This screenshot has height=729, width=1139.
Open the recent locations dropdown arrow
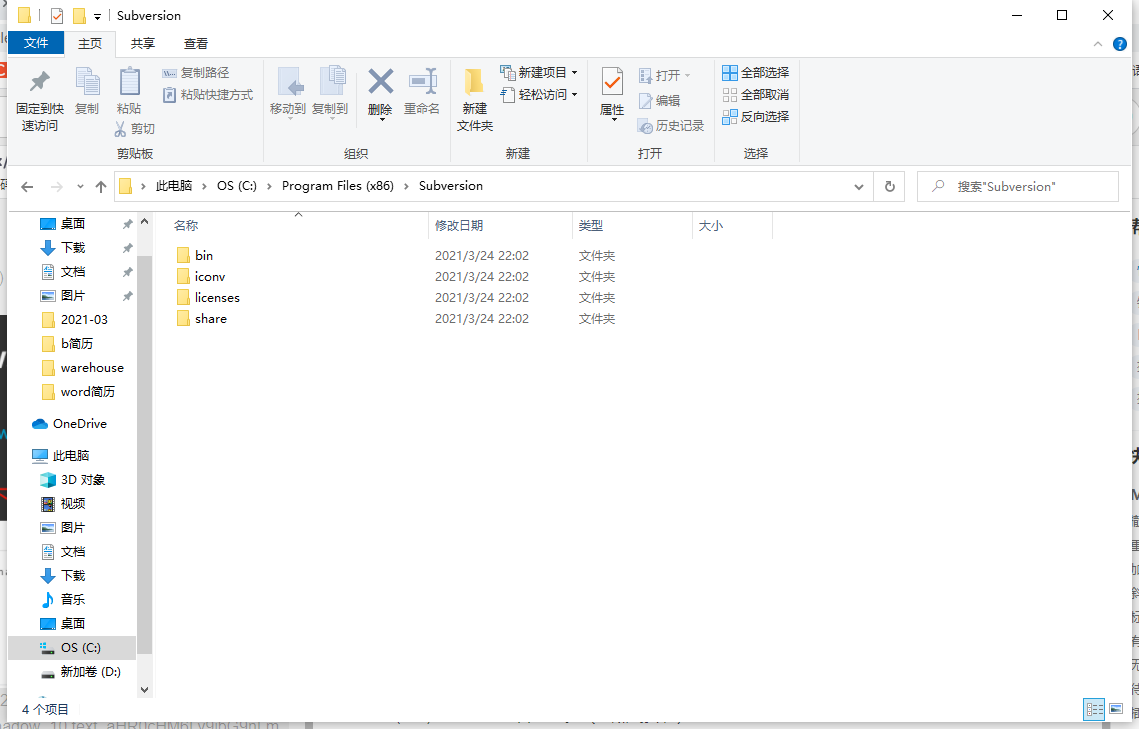80,187
